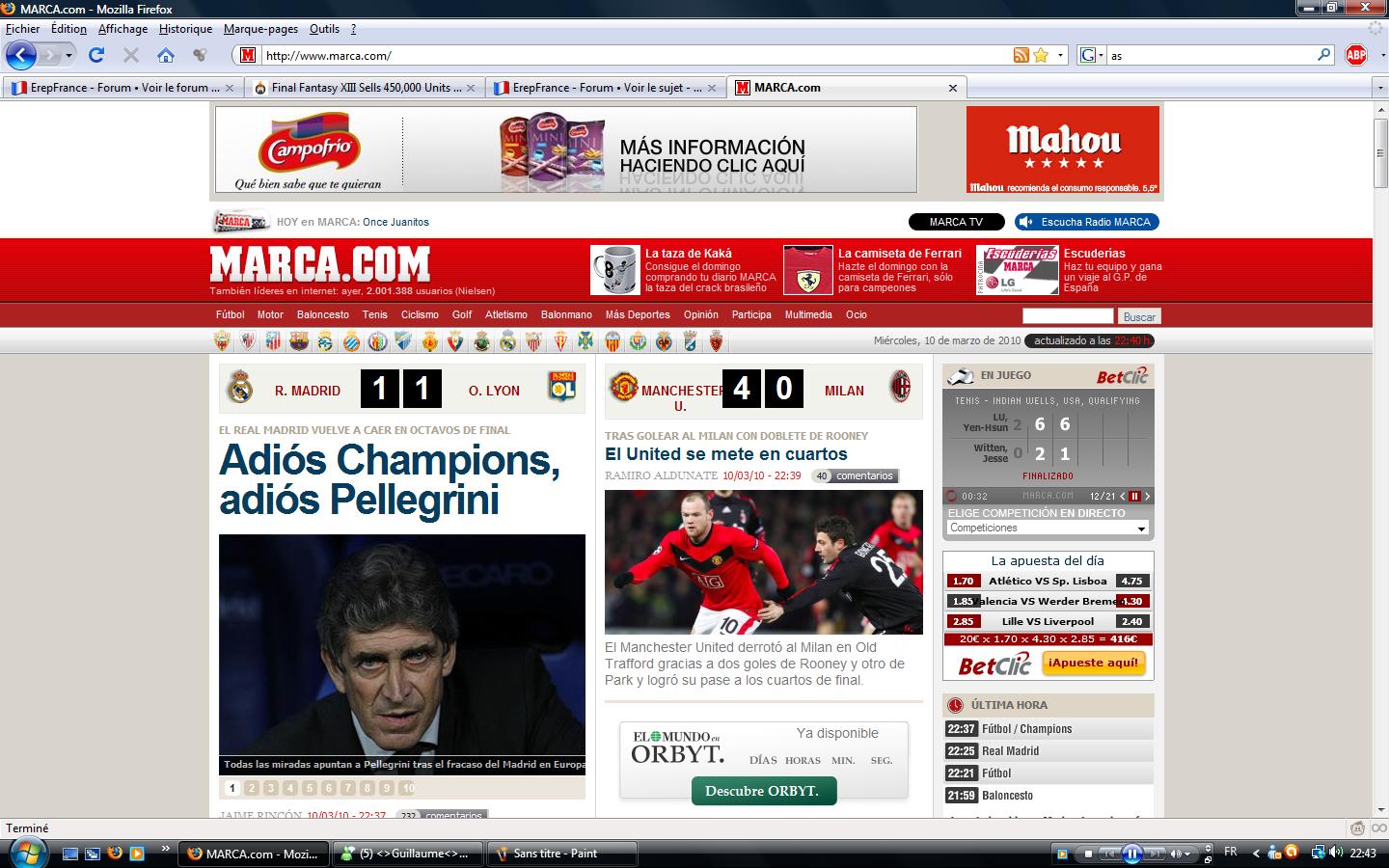Open Adiós Champions, adiós Pellegrini headline

390,479
